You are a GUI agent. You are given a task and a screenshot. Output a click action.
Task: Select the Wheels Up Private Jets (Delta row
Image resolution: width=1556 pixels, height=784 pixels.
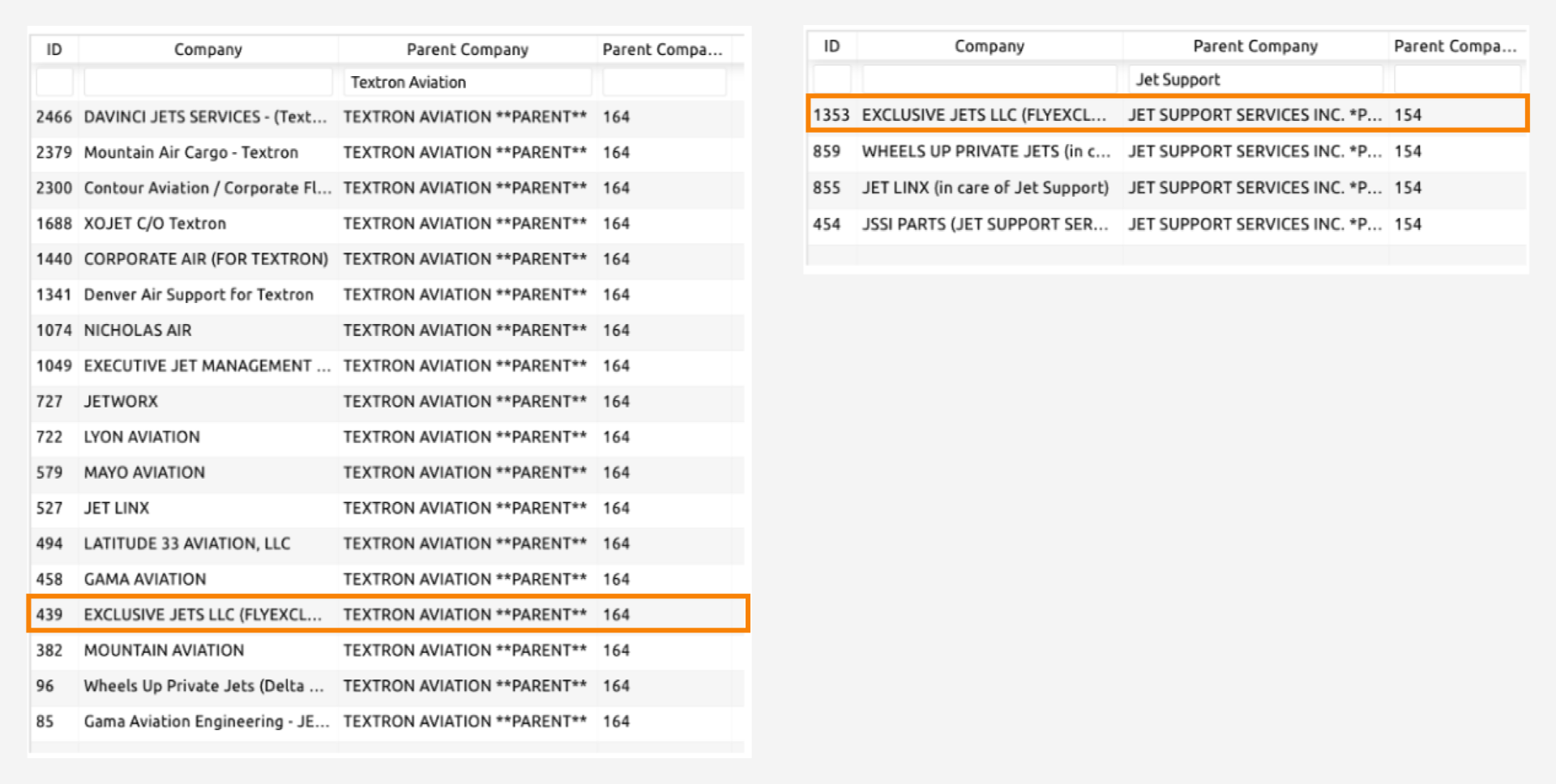click(387, 686)
